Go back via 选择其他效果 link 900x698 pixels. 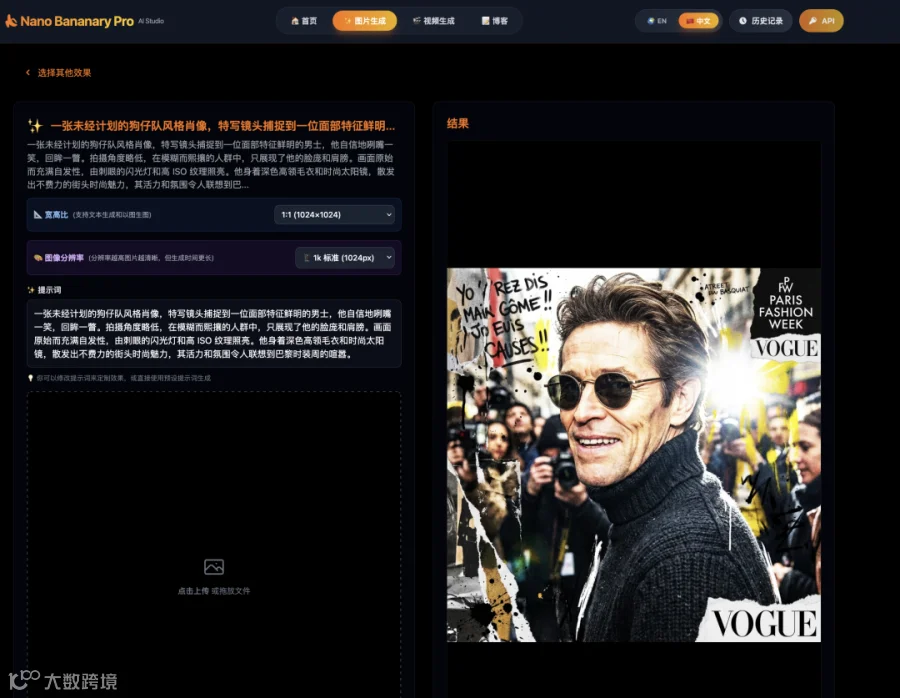[x=64, y=73]
